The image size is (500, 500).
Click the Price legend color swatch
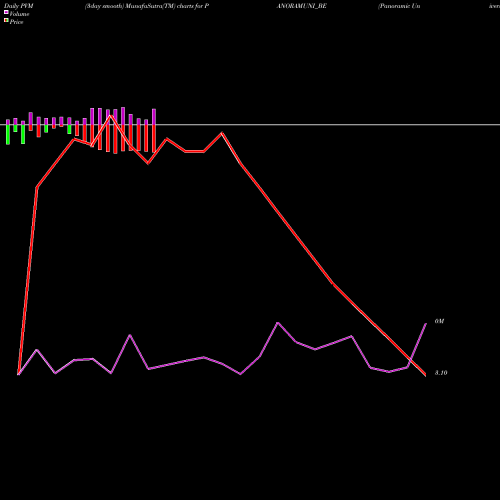(x=6, y=20)
